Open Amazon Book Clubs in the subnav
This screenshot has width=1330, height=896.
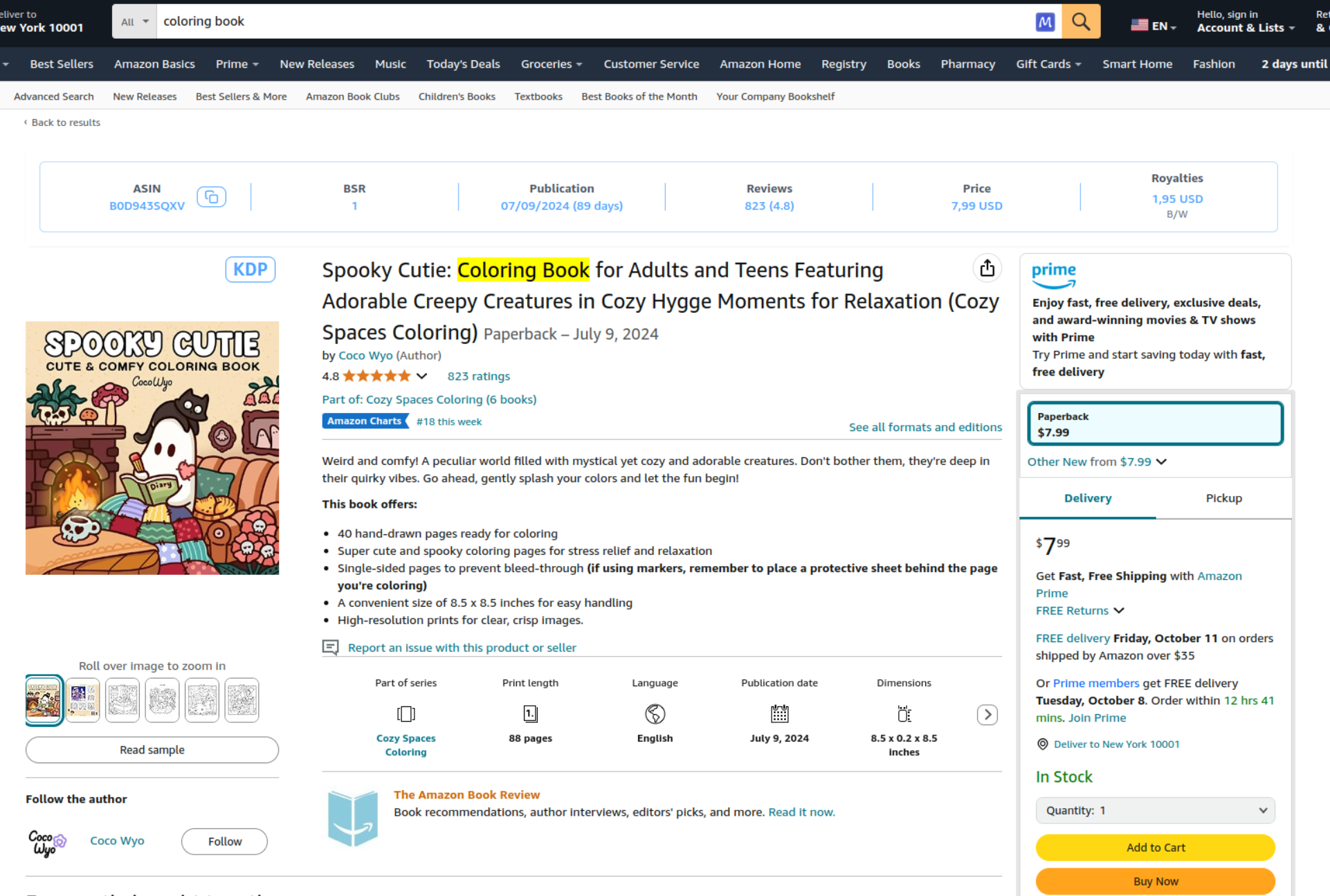(353, 96)
